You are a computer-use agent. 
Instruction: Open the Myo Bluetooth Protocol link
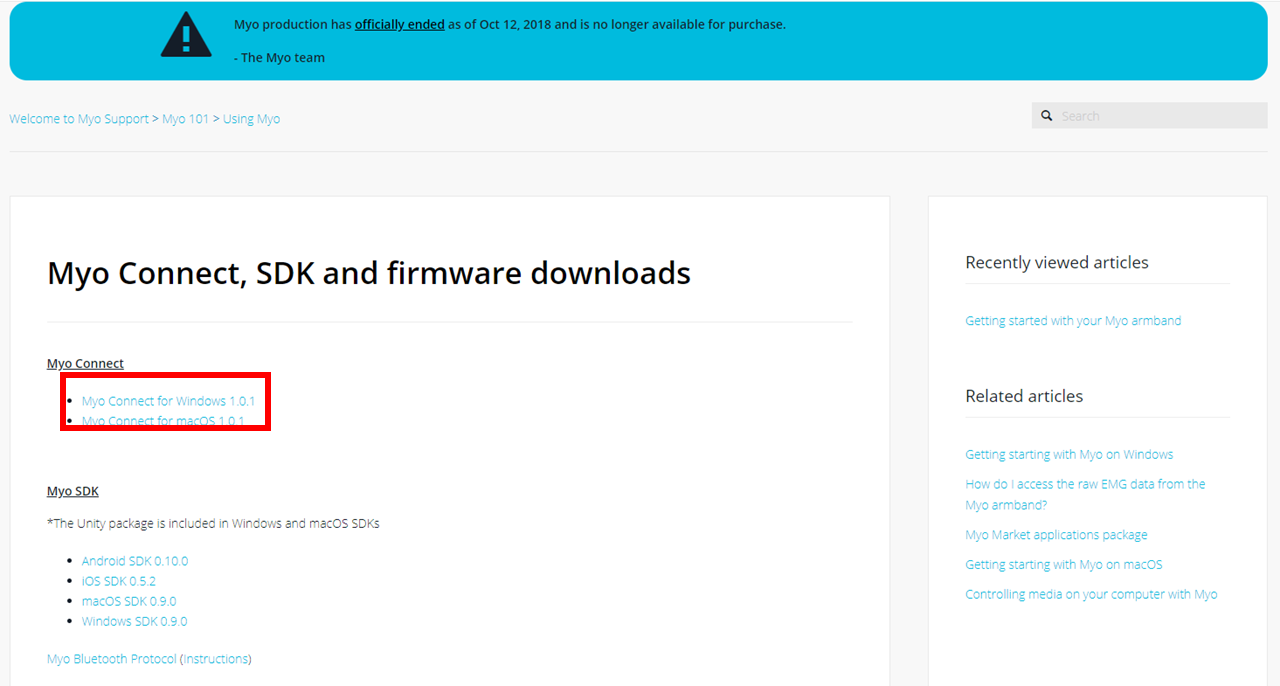coord(112,659)
